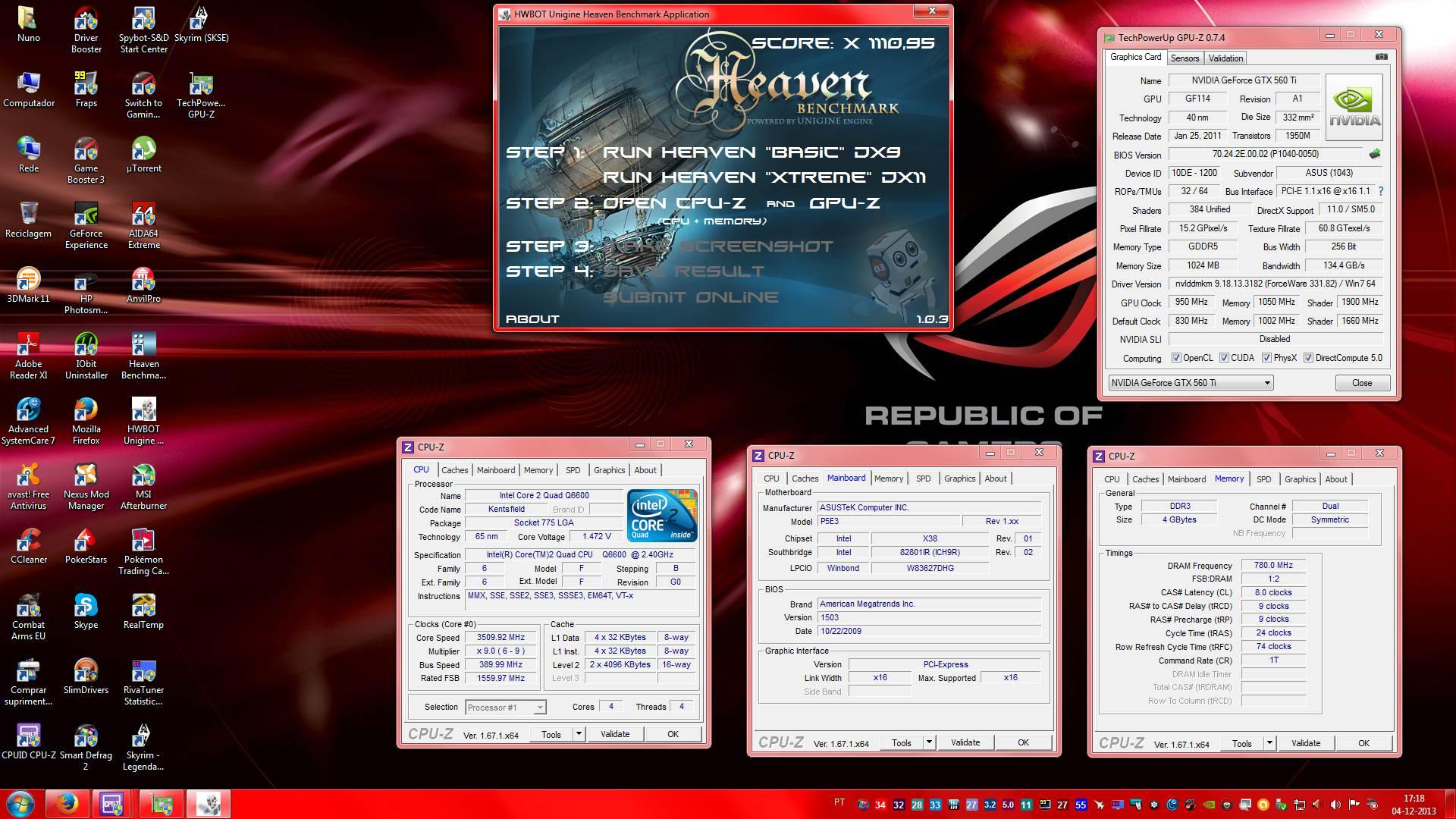Open Memory tab in Mainboard CPU-Z window
Image resolution: width=1456 pixels, height=819 pixels.
tap(888, 479)
